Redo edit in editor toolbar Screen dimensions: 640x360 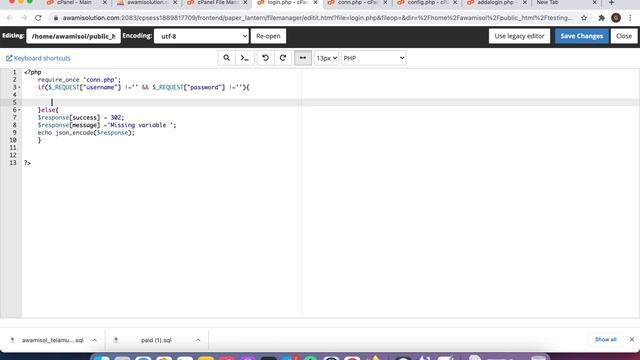click(283, 58)
